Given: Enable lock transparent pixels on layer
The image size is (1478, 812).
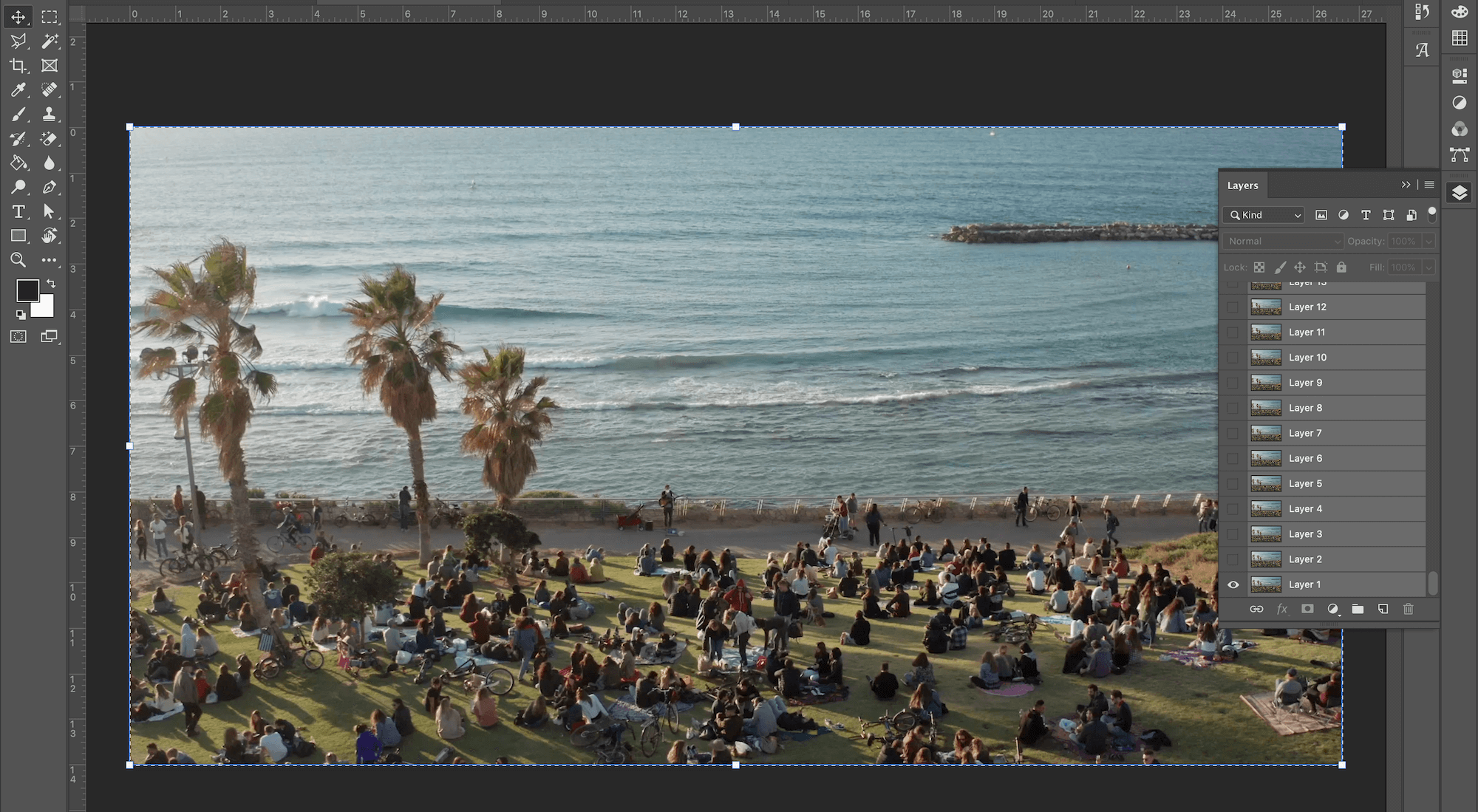Looking at the screenshot, I should point(1259,266).
